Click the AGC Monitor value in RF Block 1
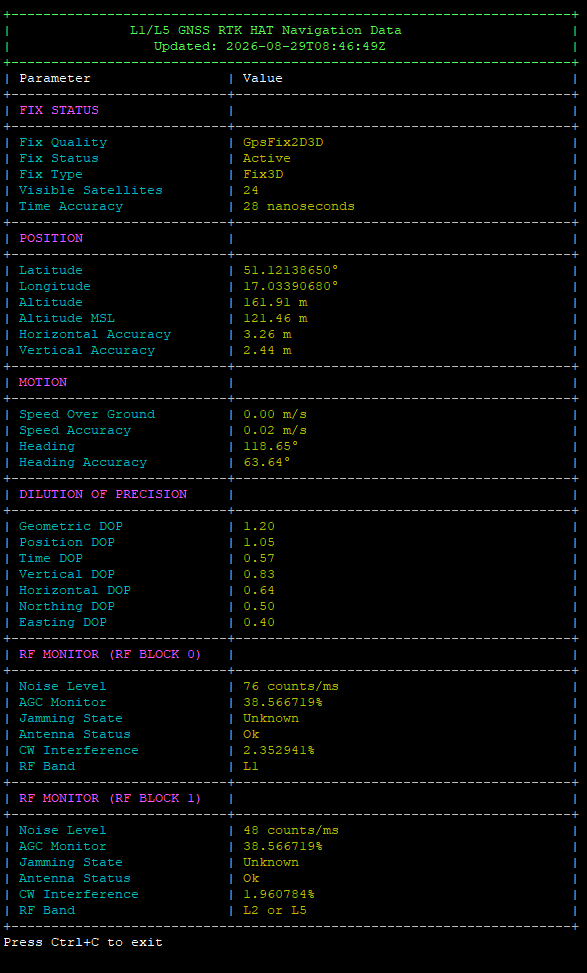This screenshot has width=587, height=973. (x=283, y=846)
